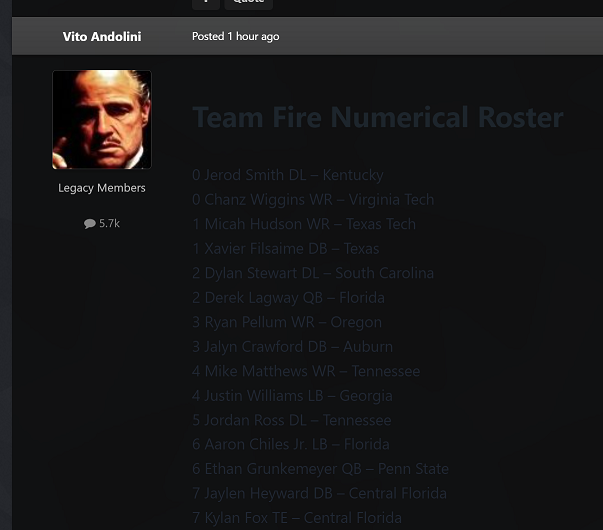Click the Team Fire Numerical Roster heading
This screenshot has height=530, width=603.
(378, 118)
